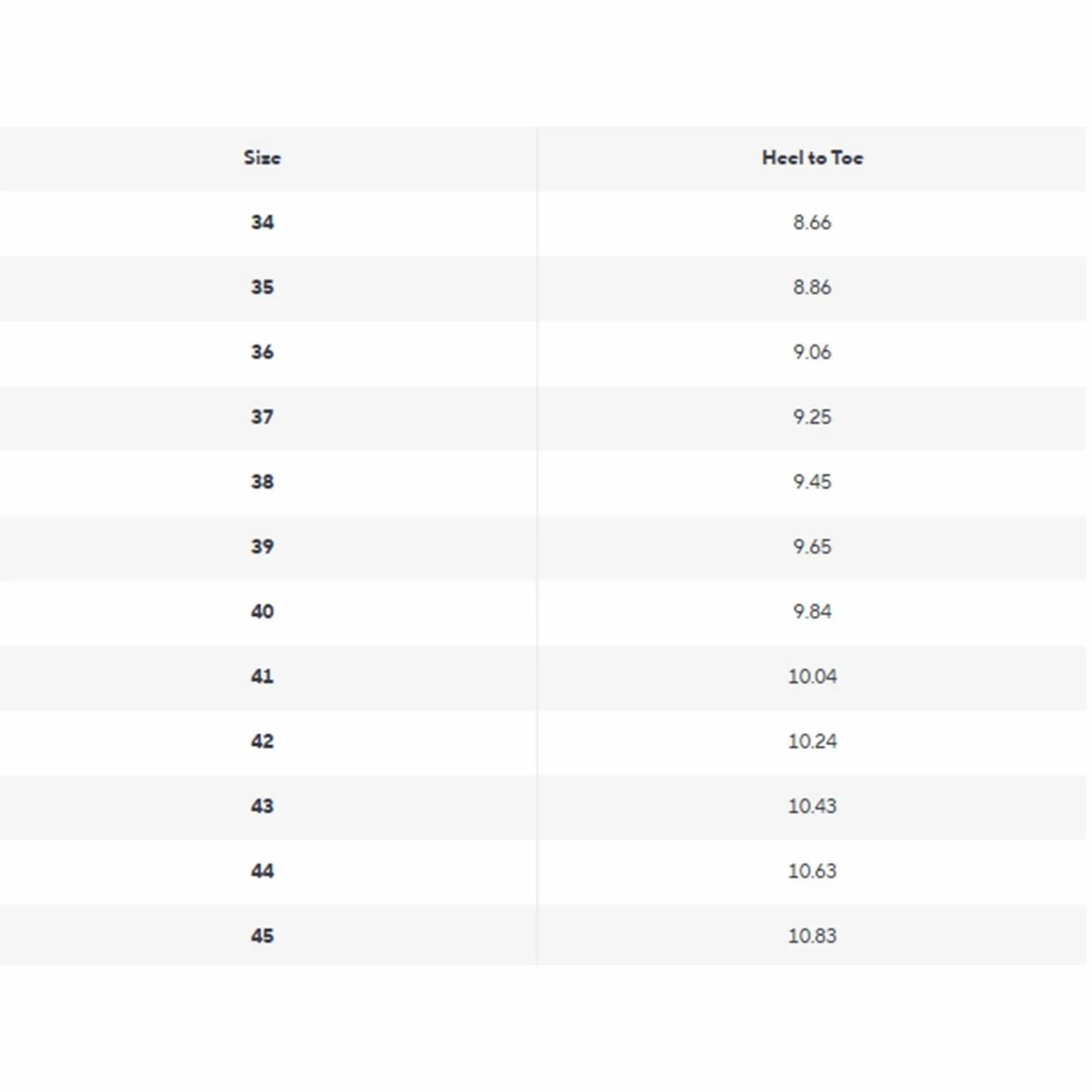Select size 44 row label

[262, 871]
